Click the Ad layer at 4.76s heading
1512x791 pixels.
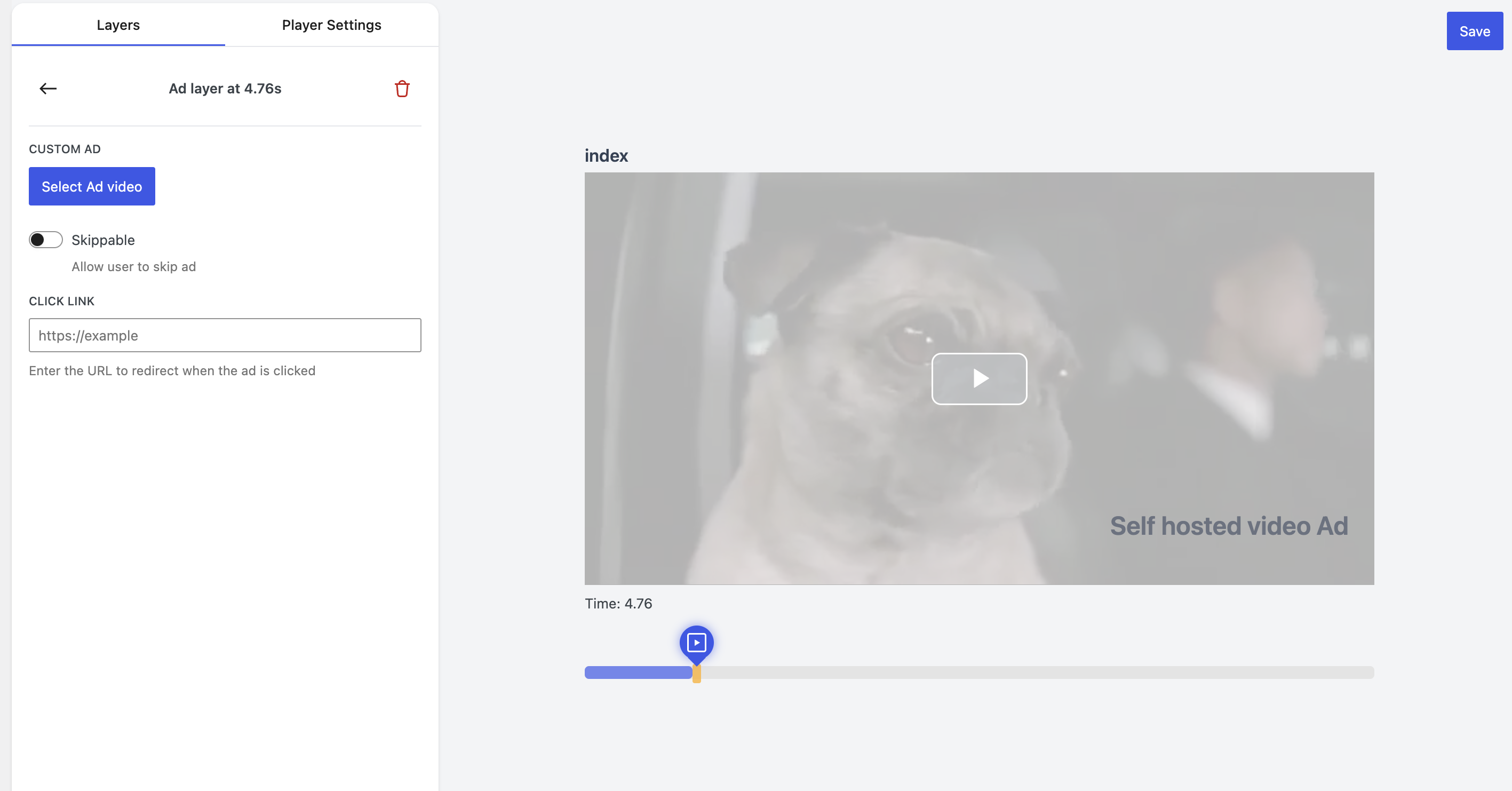click(225, 89)
